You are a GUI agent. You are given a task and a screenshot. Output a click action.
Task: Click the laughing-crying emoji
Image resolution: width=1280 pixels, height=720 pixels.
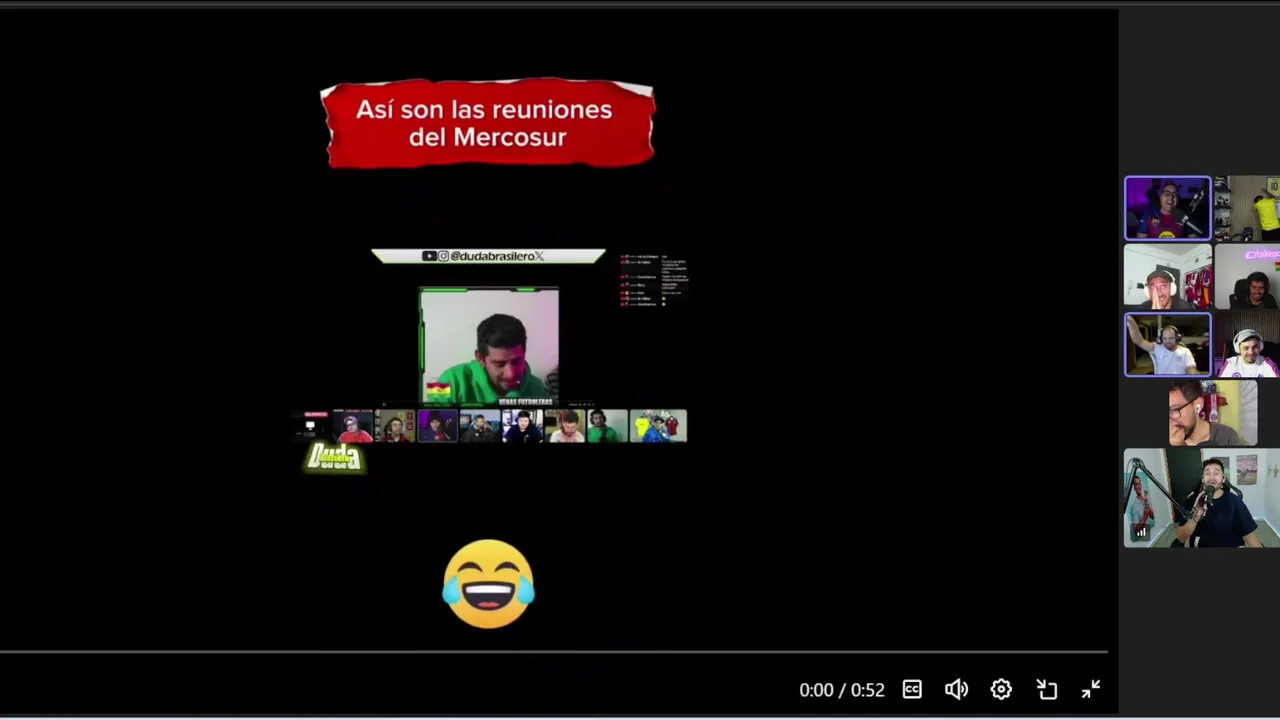(x=488, y=584)
